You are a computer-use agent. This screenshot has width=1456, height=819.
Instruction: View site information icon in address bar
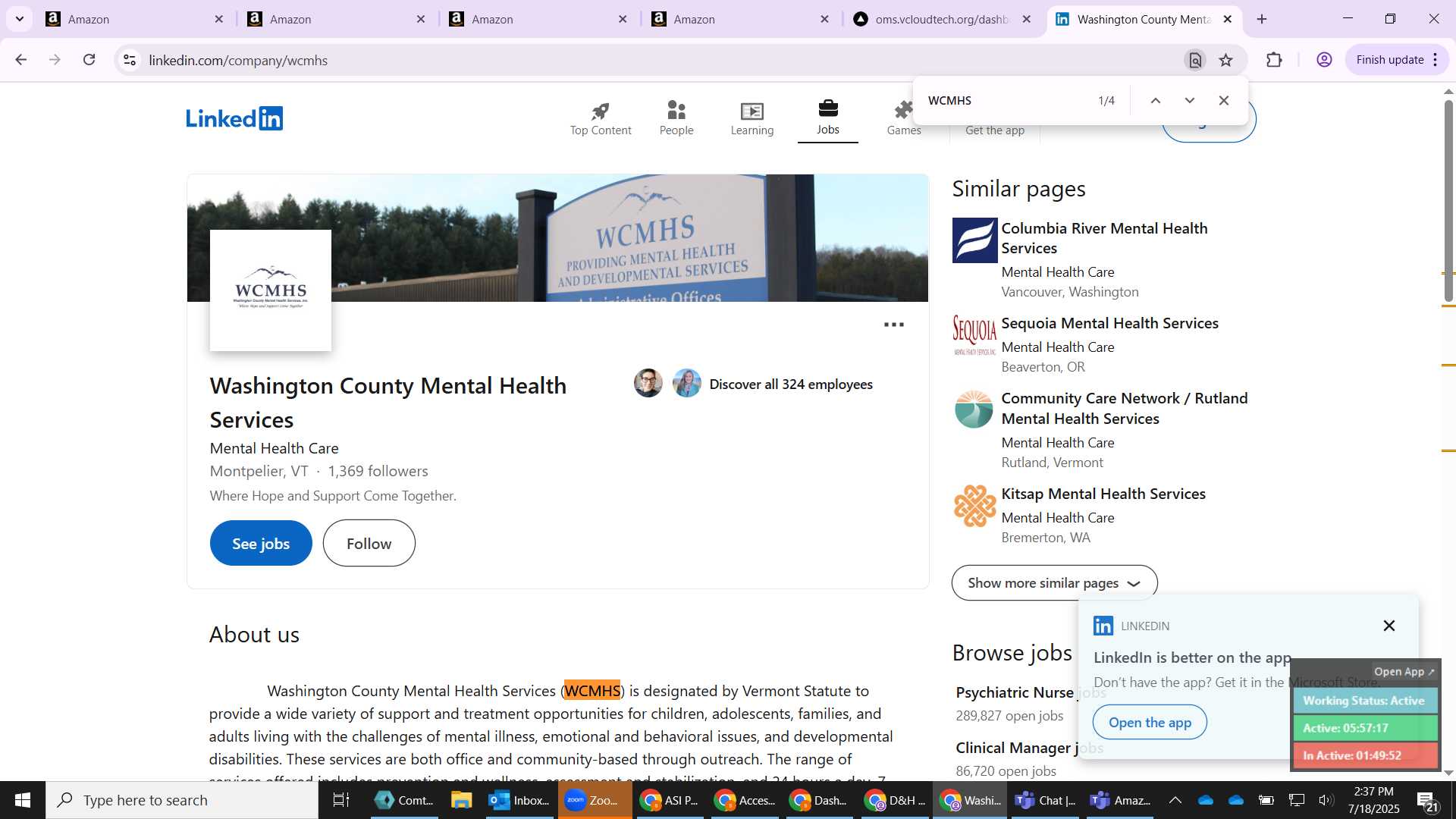[x=130, y=60]
